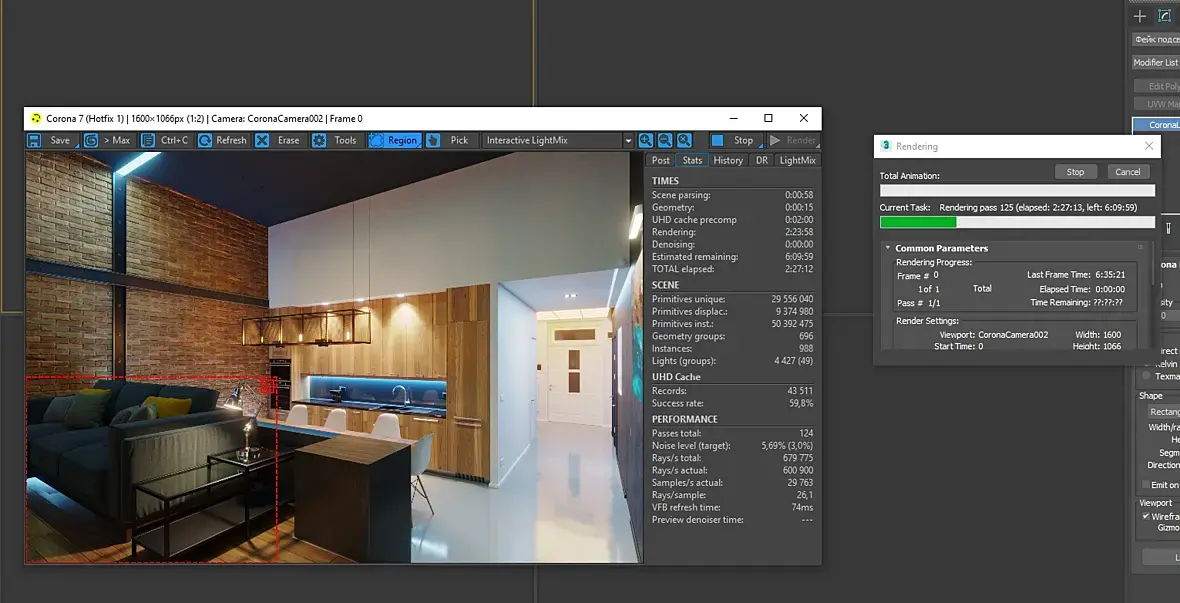This screenshot has width=1180, height=603.
Task: Click the Scene parsing time row
Action: coord(732,195)
